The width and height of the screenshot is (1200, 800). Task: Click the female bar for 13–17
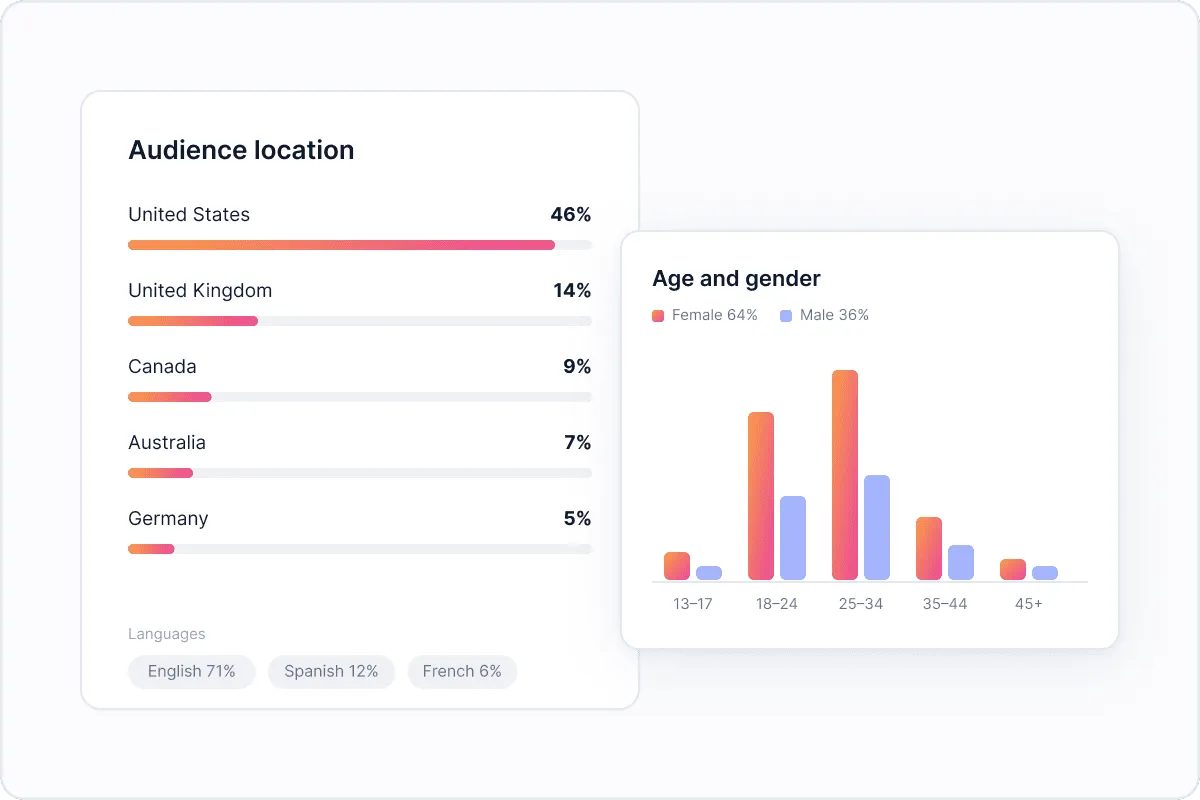tap(677, 566)
